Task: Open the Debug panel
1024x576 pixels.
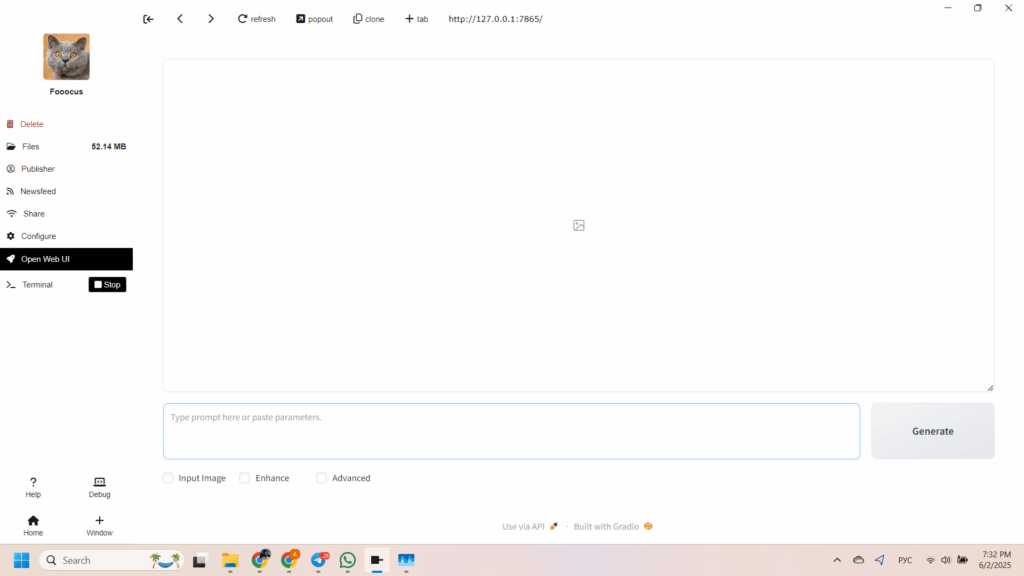Action: click(99, 487)
